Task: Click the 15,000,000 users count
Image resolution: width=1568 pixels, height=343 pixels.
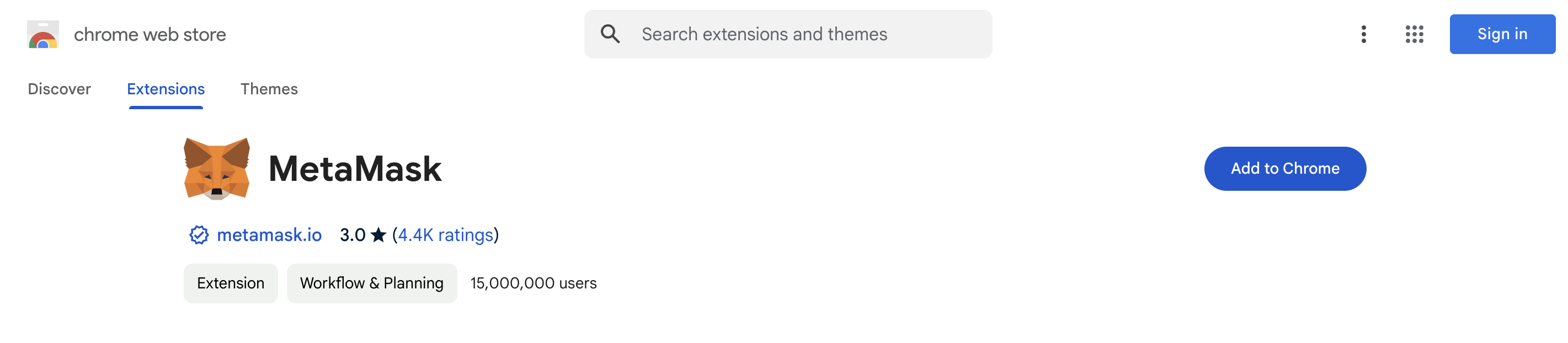Action: coord(533,283)
